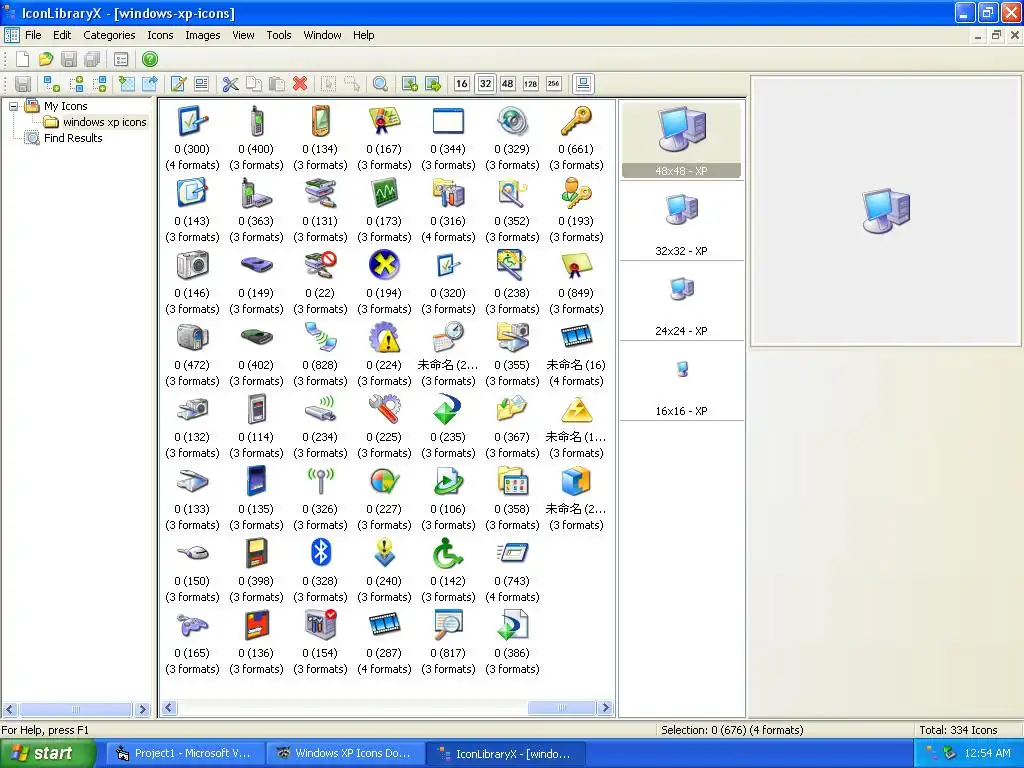Viewport: 1024px width, 768px height.
Task: Copy the selected icon
Action: 253,84
